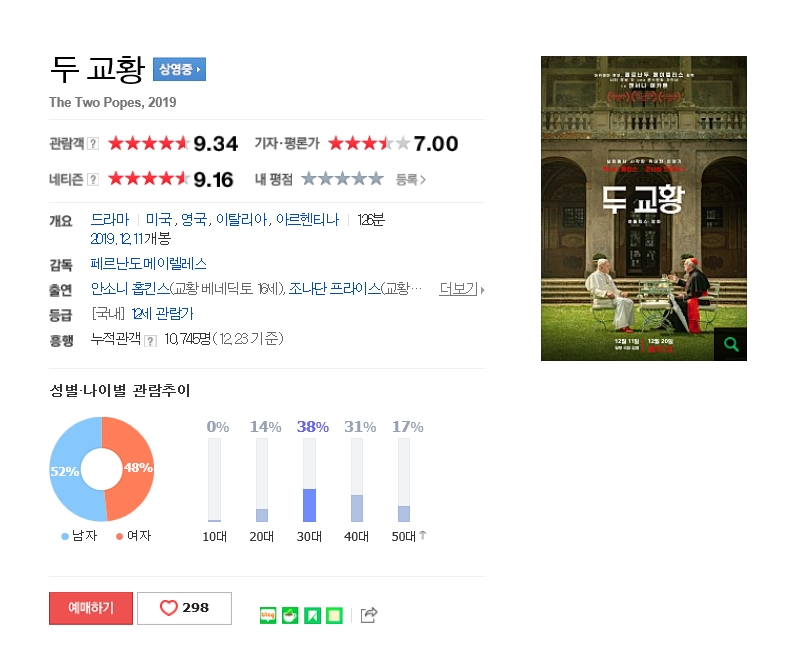Open 등록 to register my rating

pyautogui.click(x=411, y=179)
